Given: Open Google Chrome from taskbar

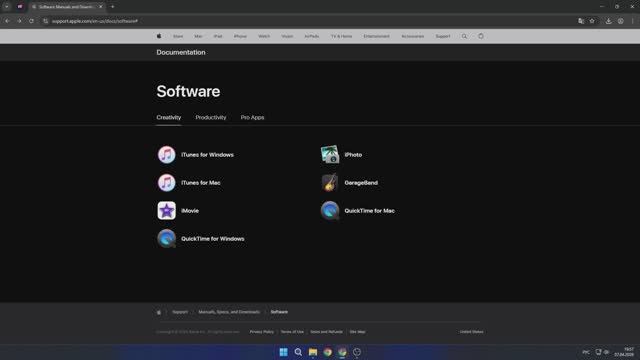Looking at the screenshot, I should (328, 352).
